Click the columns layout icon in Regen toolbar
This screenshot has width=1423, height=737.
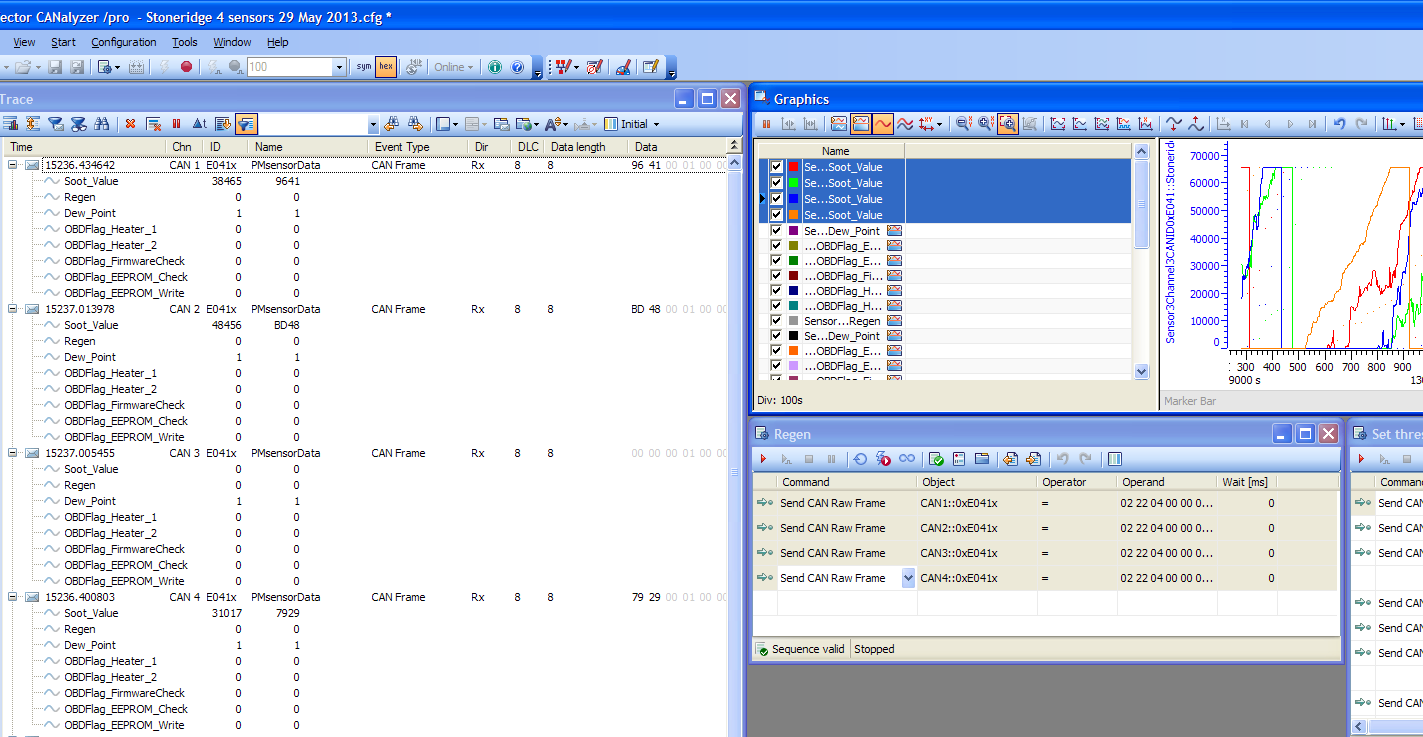coord(1115,459)
